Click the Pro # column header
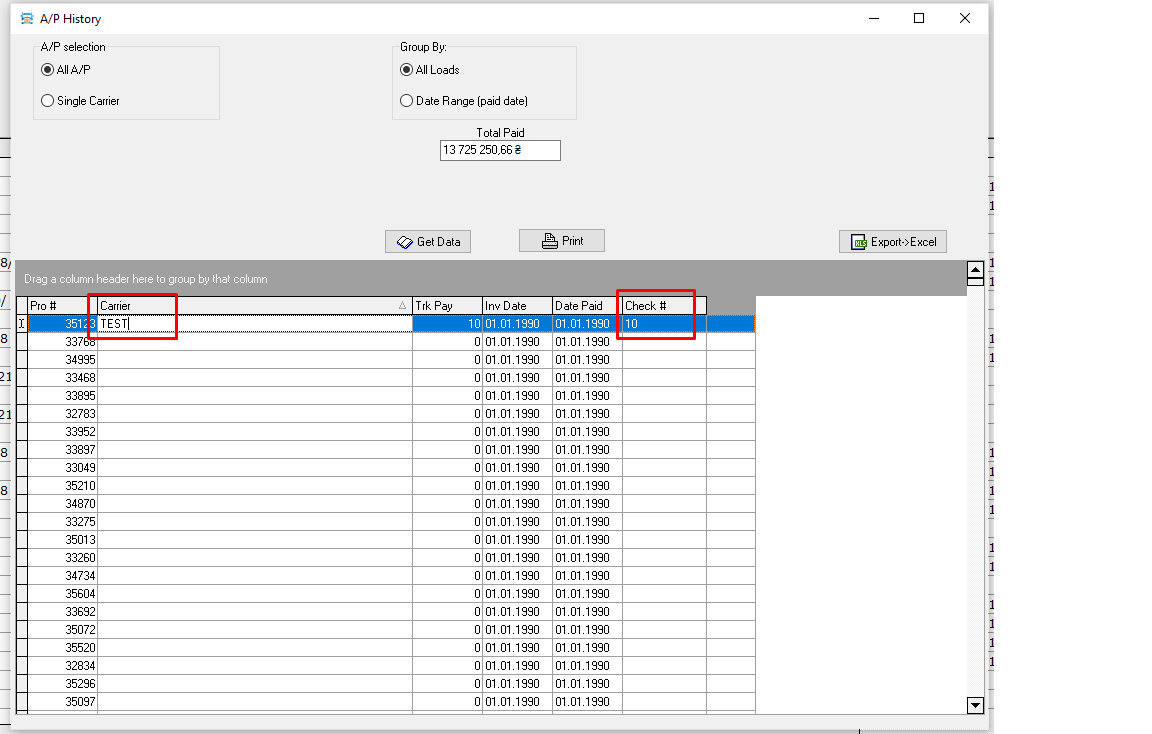 pyautogui.click(x=62, y=306)
